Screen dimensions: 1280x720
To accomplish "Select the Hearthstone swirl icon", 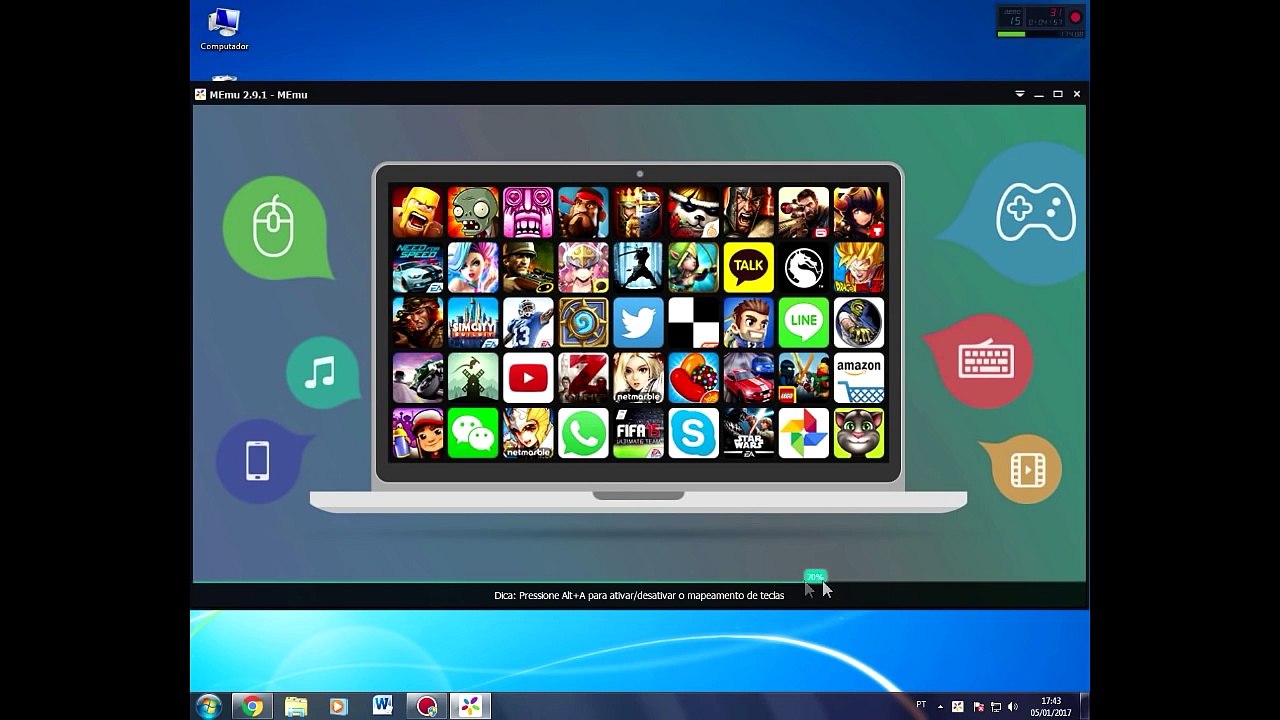I will [583, 322].
